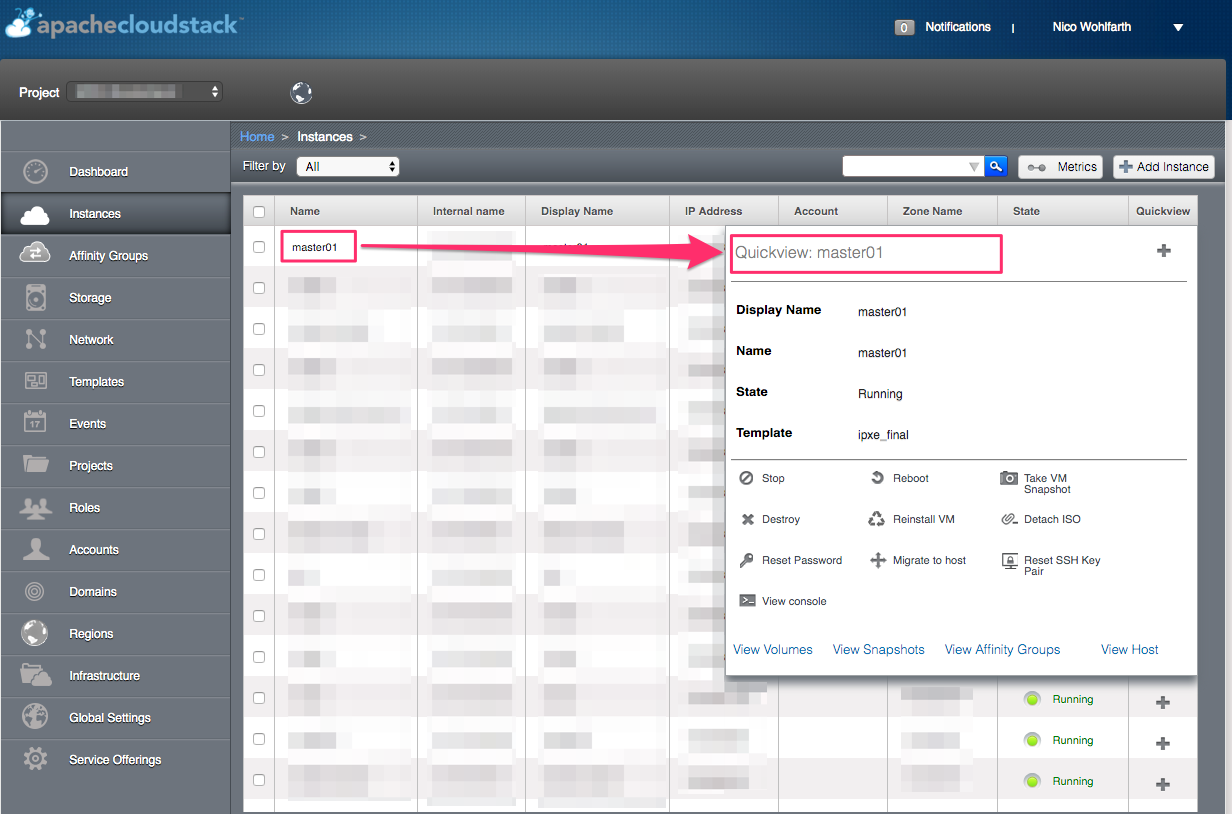The height and width of the screenshot is (814, 1232).
Task: Open the Network sidebar icon
Action: [35, 340]
